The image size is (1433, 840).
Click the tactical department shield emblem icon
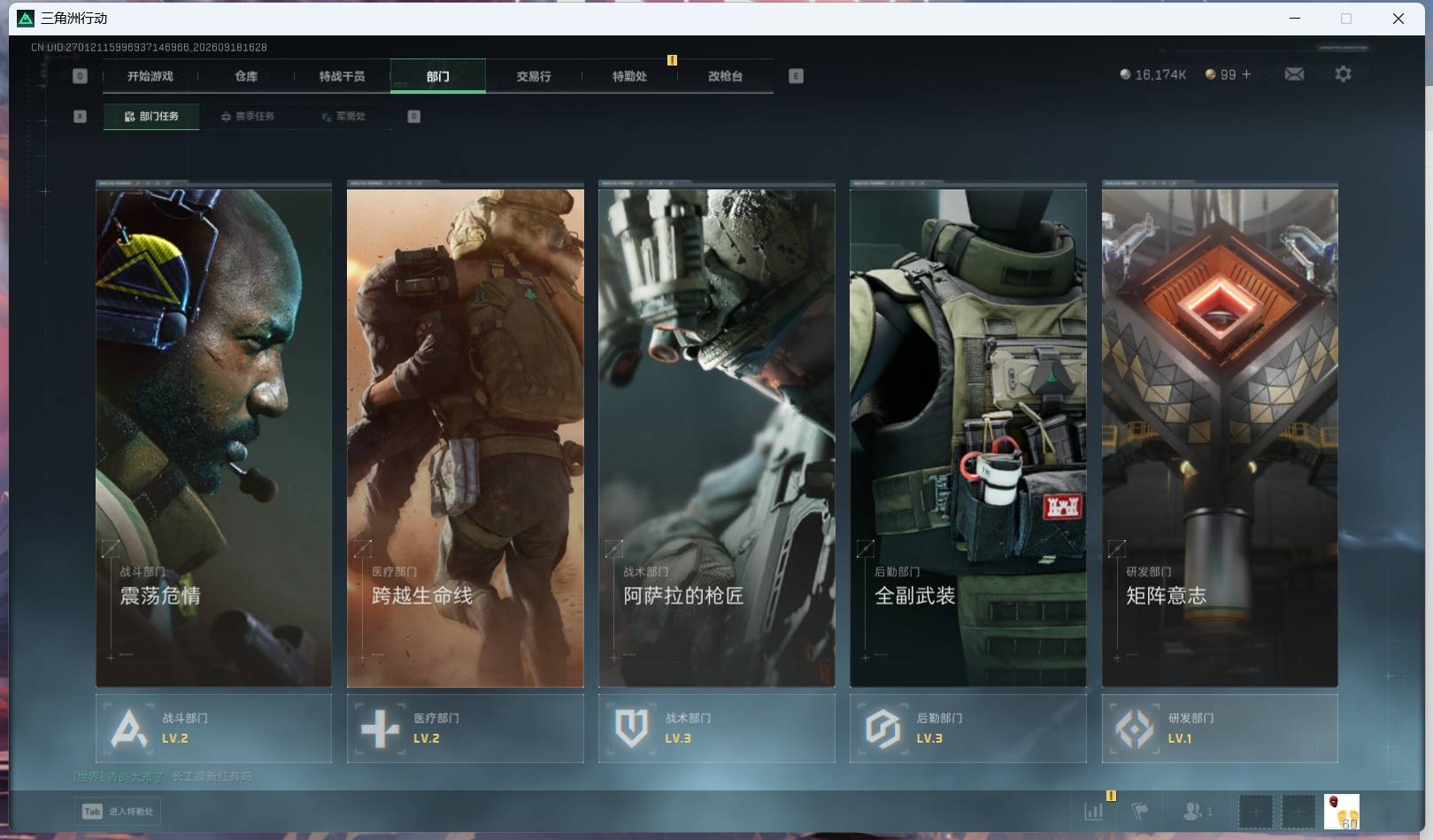click(631, 729)
